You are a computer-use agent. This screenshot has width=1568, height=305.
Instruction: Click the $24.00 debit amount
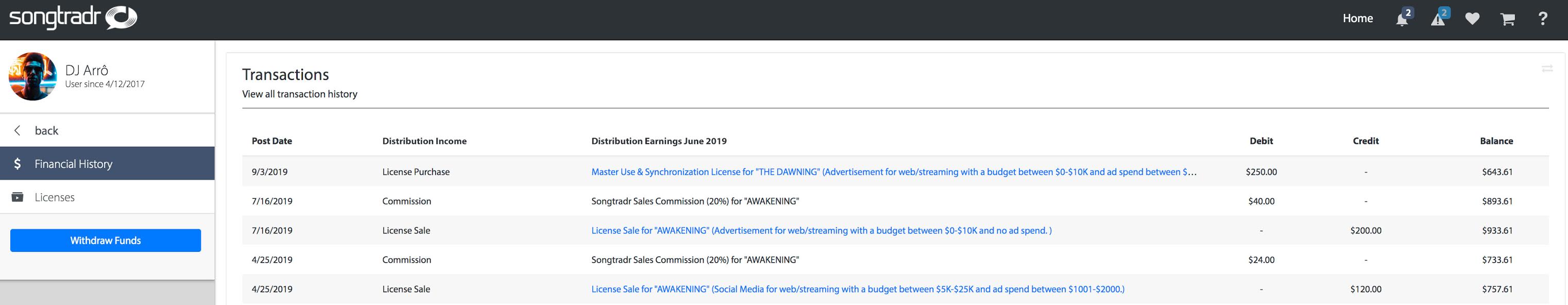(1261, 260)
